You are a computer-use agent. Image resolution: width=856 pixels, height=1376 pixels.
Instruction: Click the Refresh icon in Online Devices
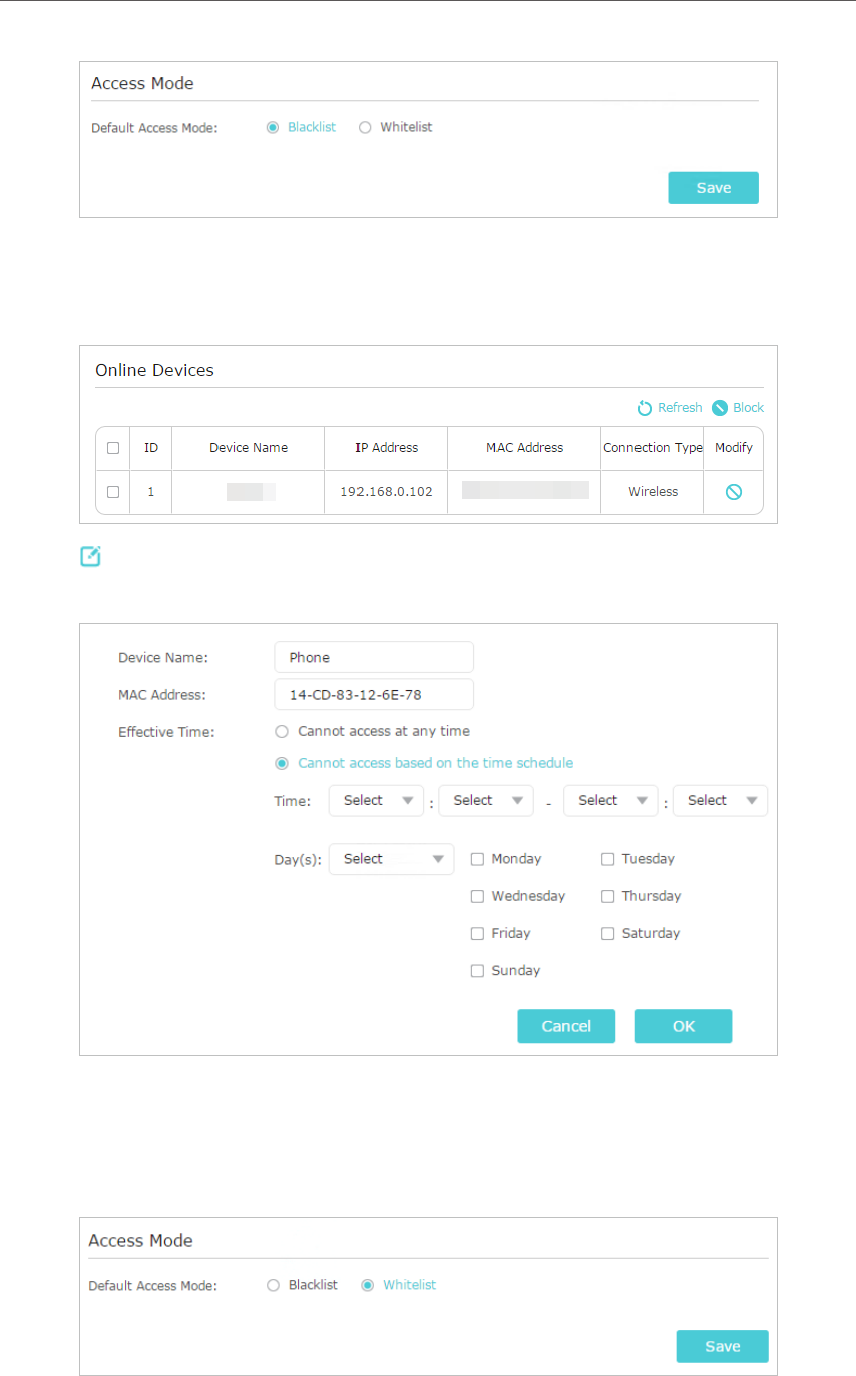pos(645,408)
